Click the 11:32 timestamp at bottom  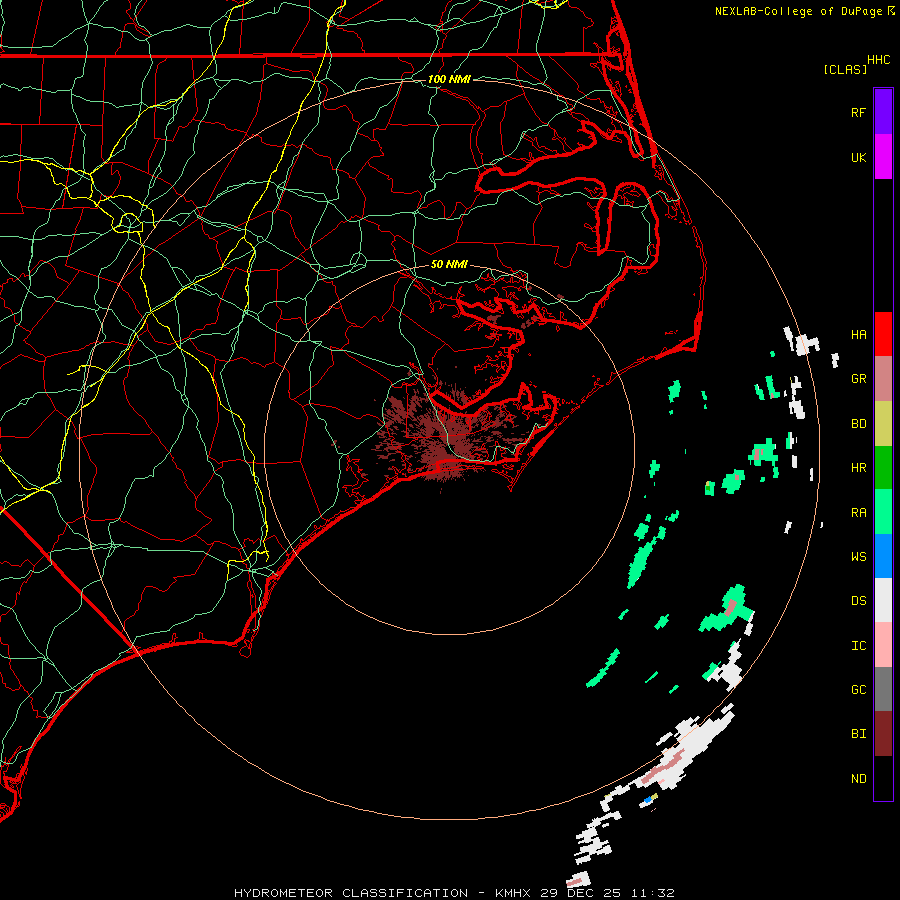pos(652,893)
